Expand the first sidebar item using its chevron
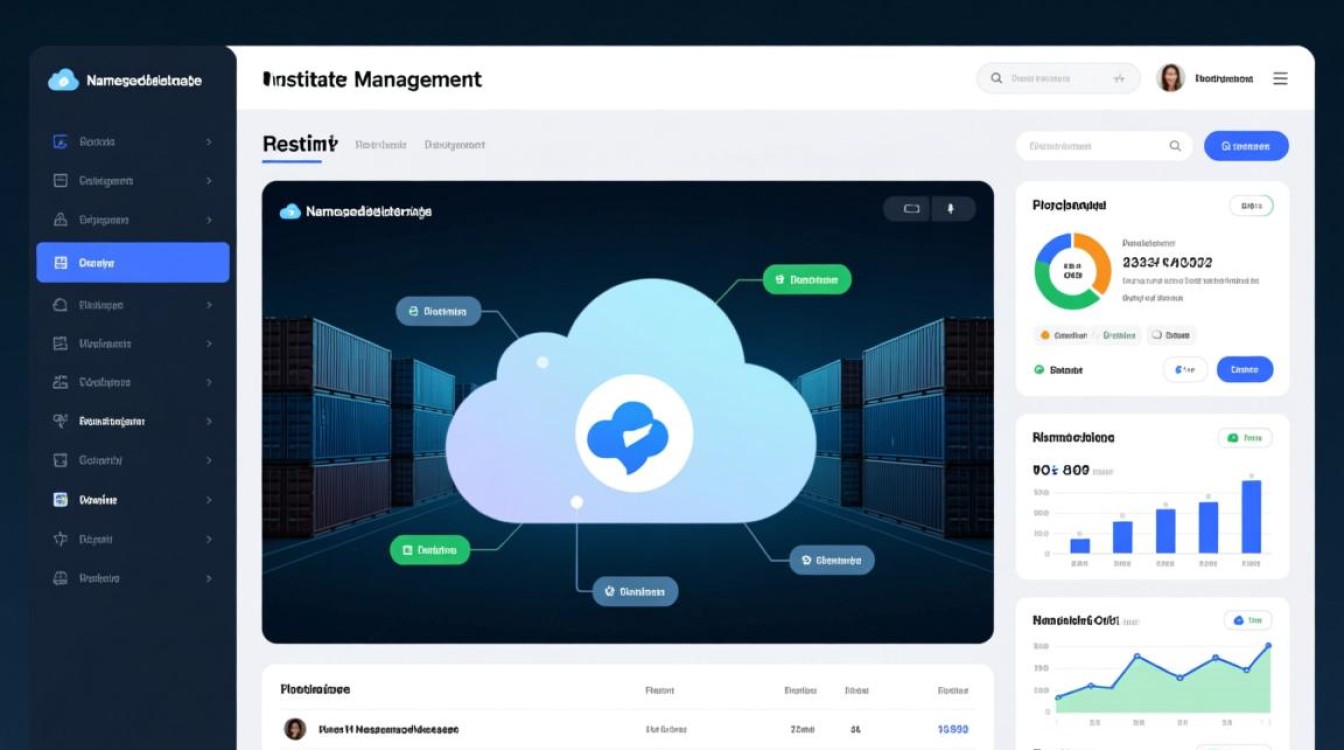 [208, 142]
